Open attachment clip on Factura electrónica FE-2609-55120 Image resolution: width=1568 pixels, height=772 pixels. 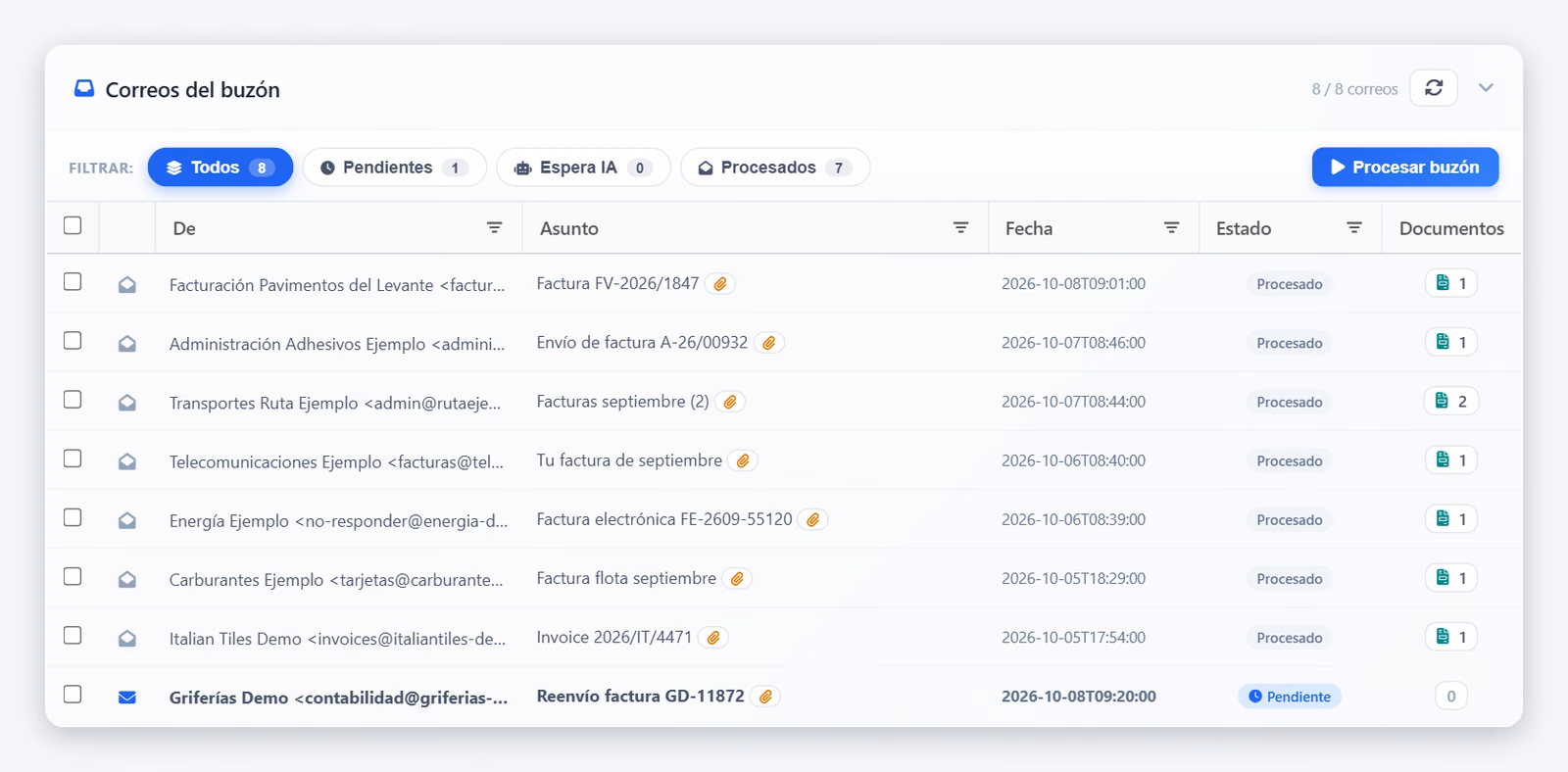[813, 519]
